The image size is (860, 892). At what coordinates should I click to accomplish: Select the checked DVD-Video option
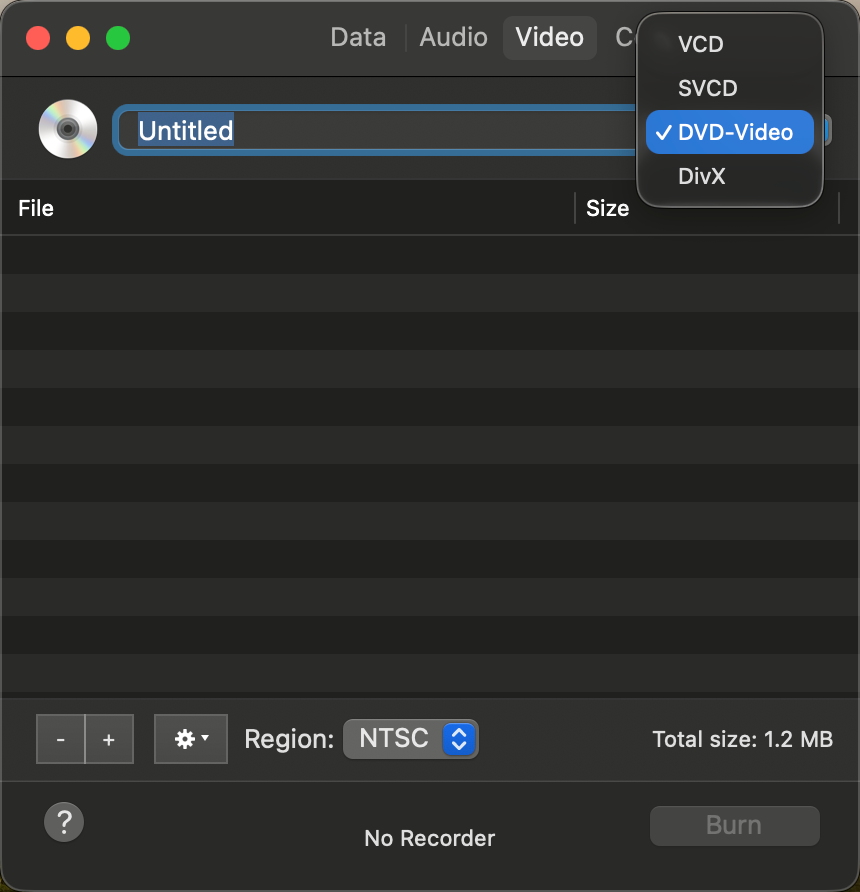[734, 132]
